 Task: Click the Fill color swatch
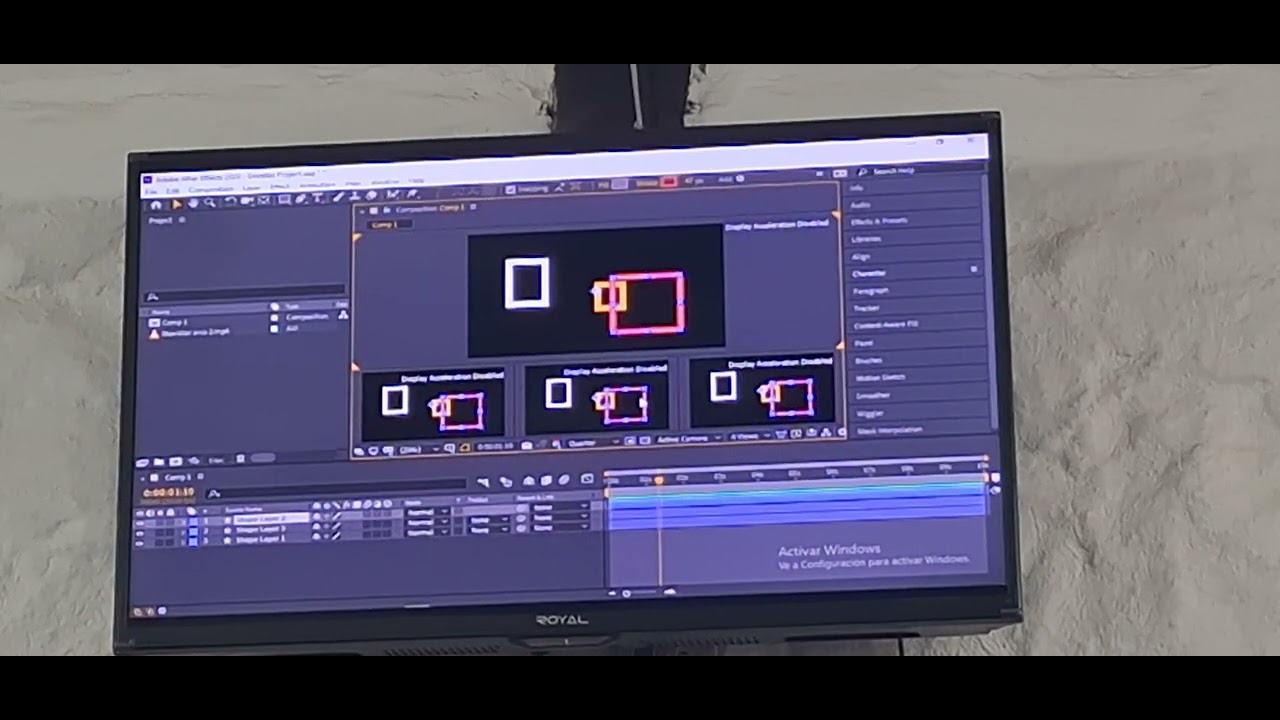[620, 184]
